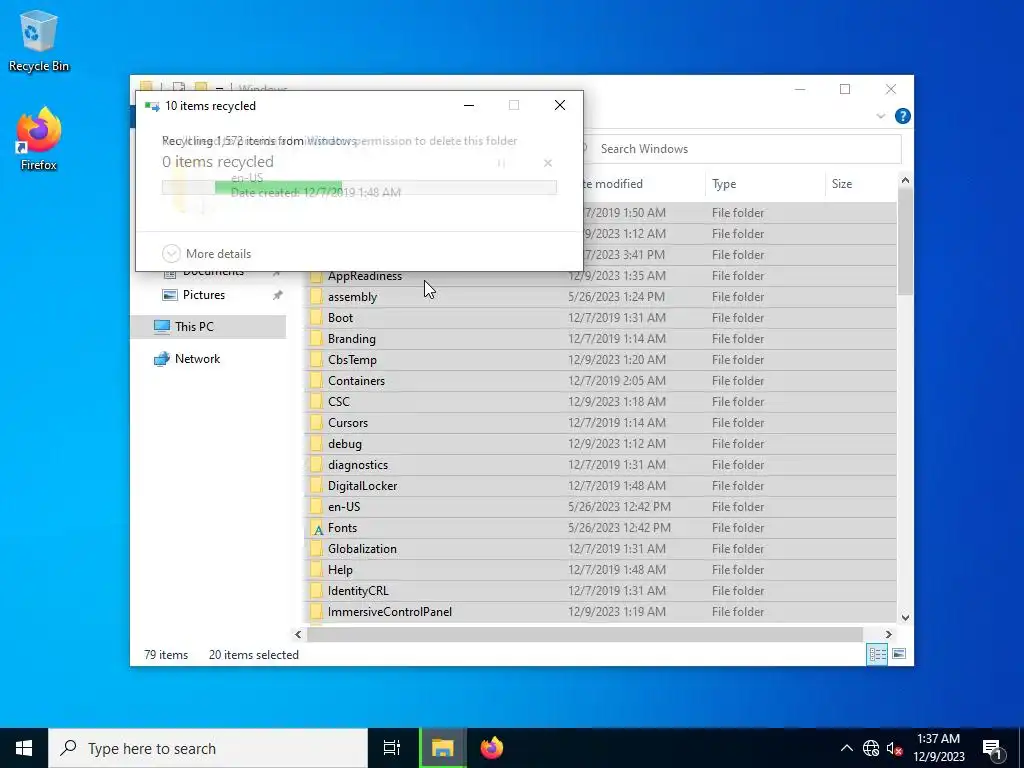The height and width of the screenshot is (768, 1024).
Task: Show hidden system tray icons
Action: click(x=846, y=748)
